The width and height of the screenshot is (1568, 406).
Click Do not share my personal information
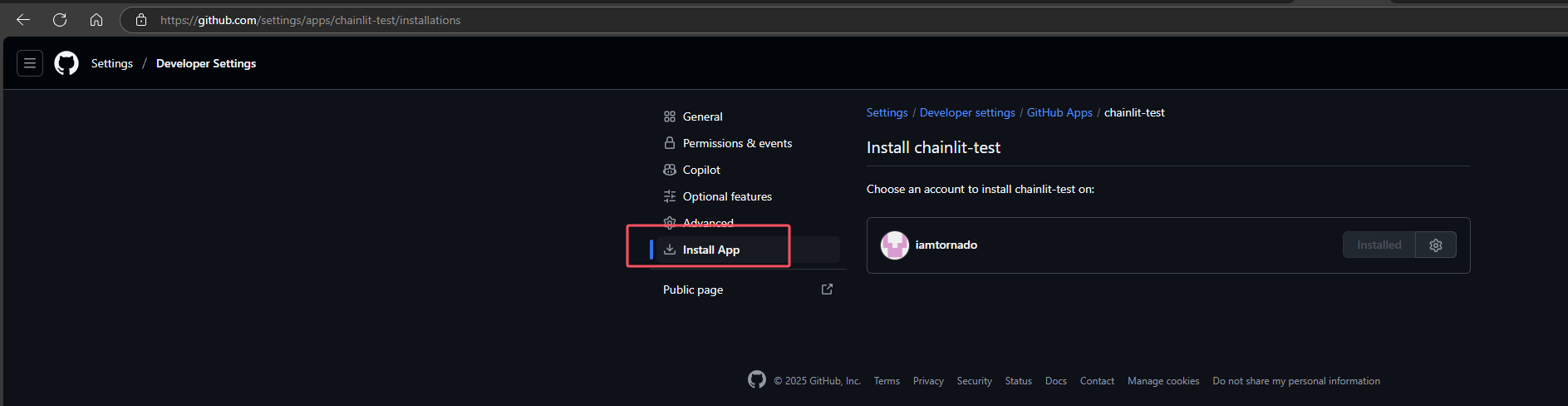(1296, 381)
